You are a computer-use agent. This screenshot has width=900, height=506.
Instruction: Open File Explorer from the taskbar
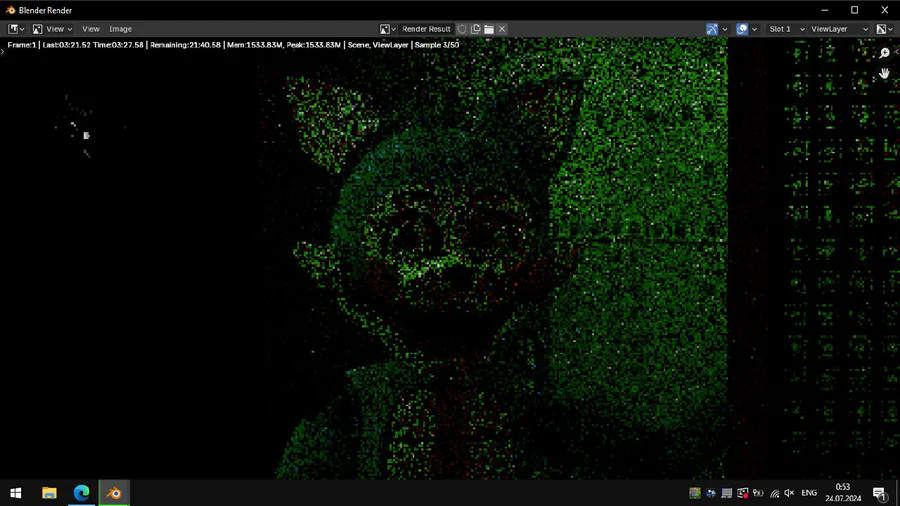pos(49,493)
